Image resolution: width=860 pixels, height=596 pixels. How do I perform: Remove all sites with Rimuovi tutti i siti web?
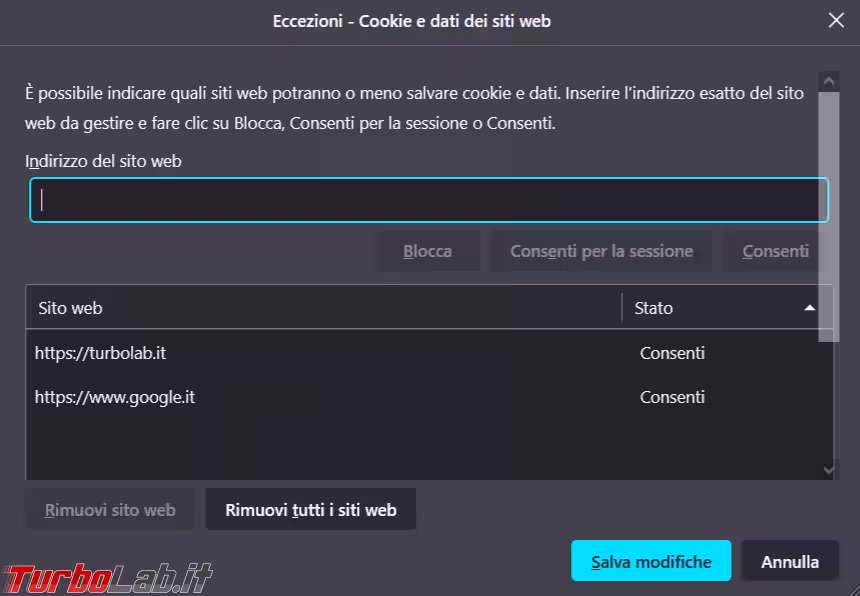point(311,510)
